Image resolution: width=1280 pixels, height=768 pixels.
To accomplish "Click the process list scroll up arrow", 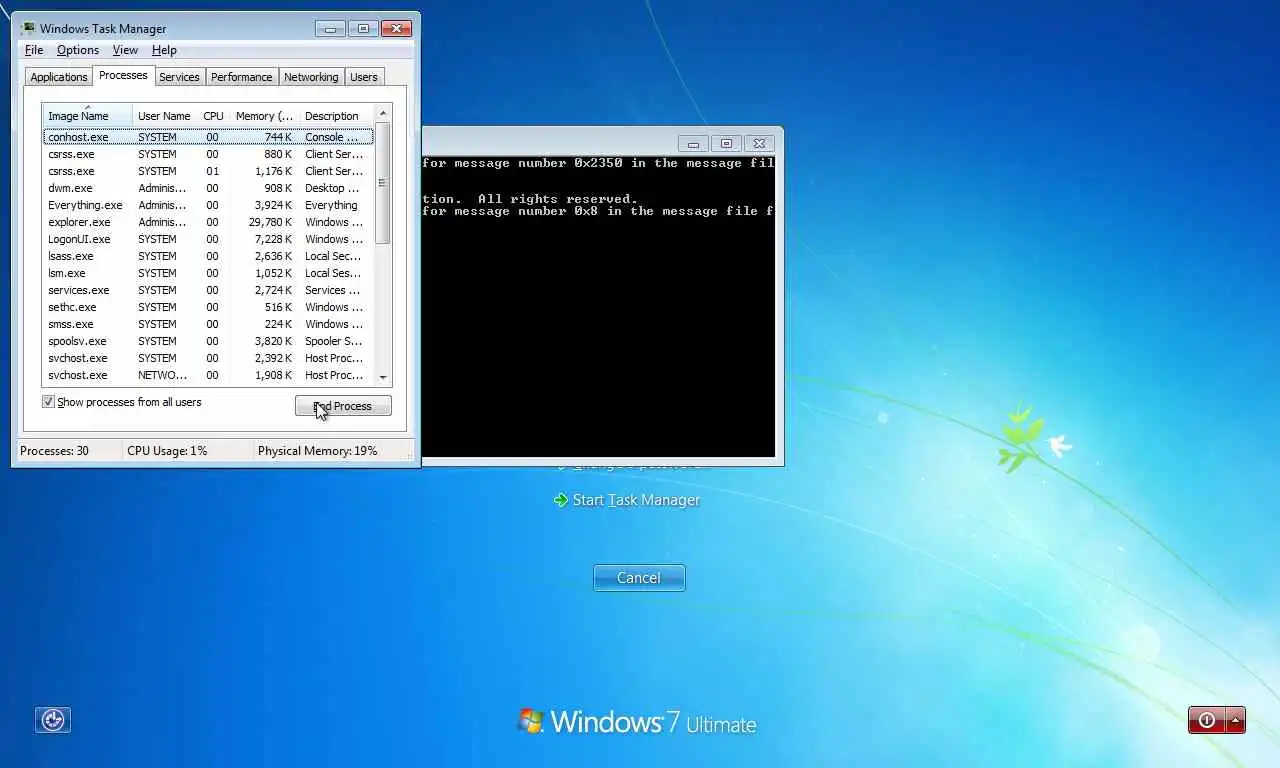I will (x=383, y=114).
